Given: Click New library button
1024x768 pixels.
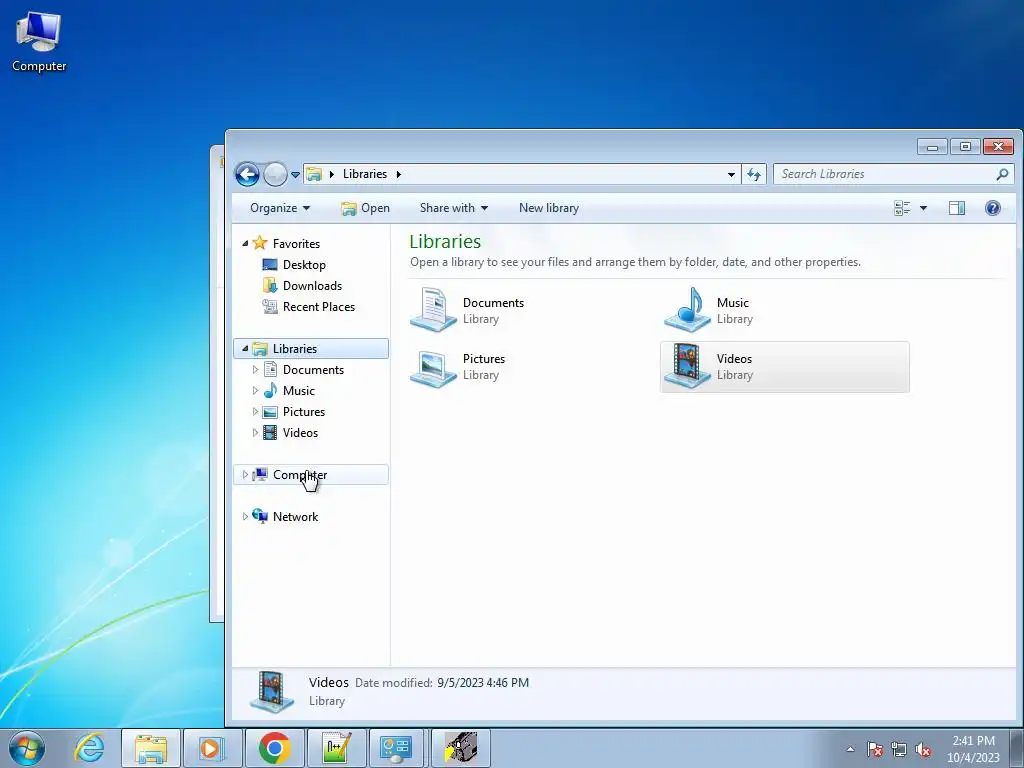Looking at the screenshot, I should [549, 208].
